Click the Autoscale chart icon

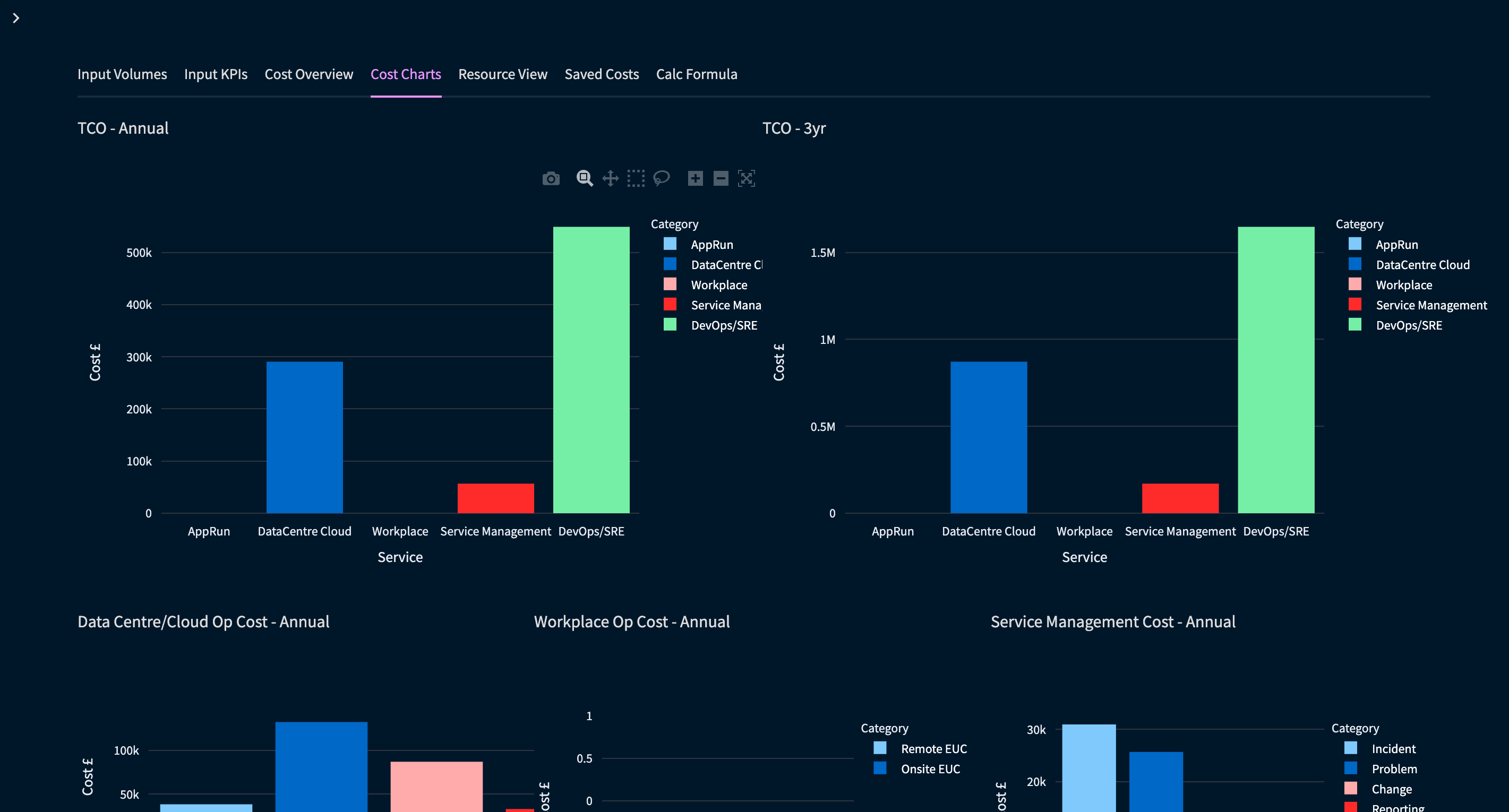(747, 178)
